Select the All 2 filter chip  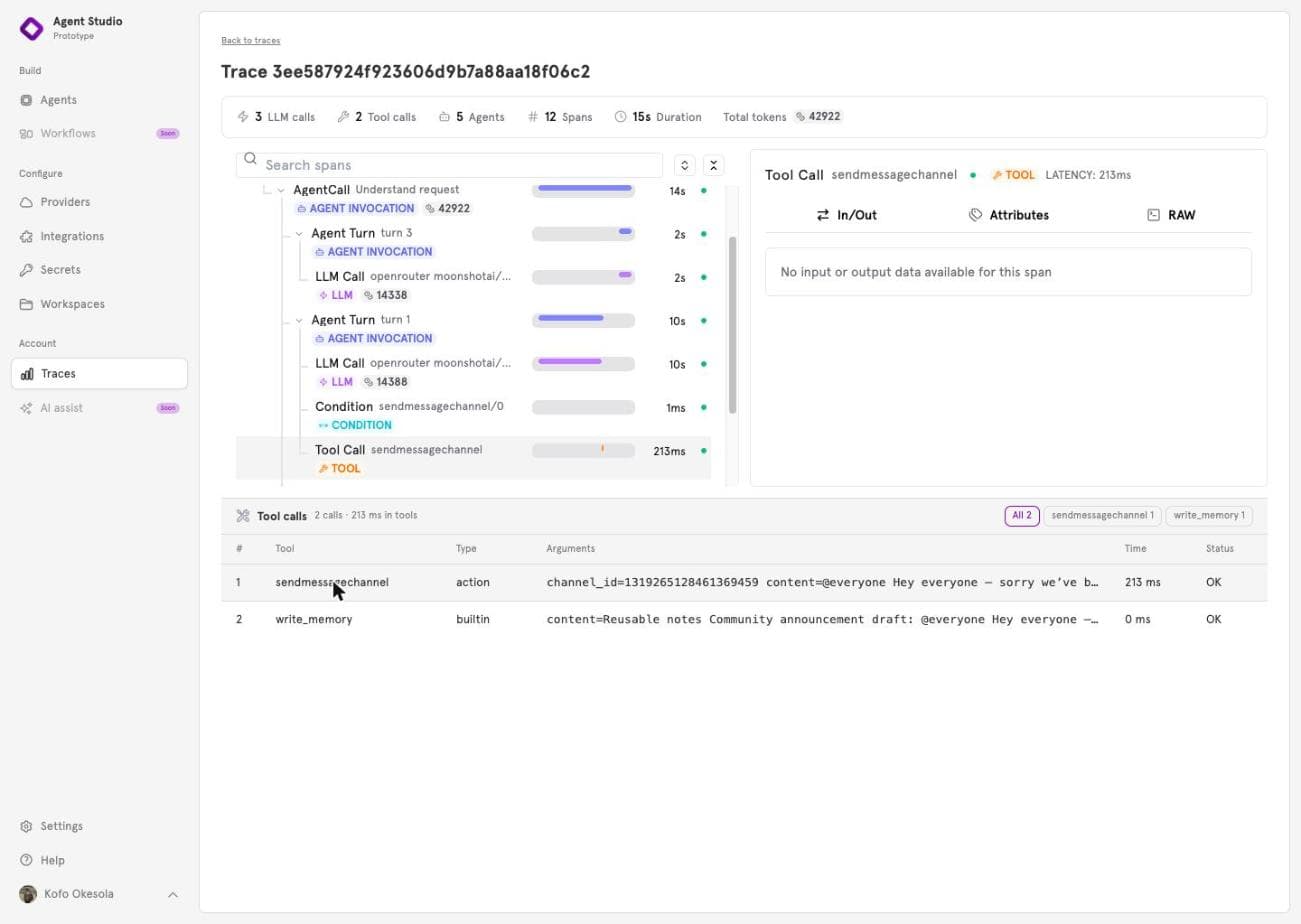click(x=1021, y=516)
